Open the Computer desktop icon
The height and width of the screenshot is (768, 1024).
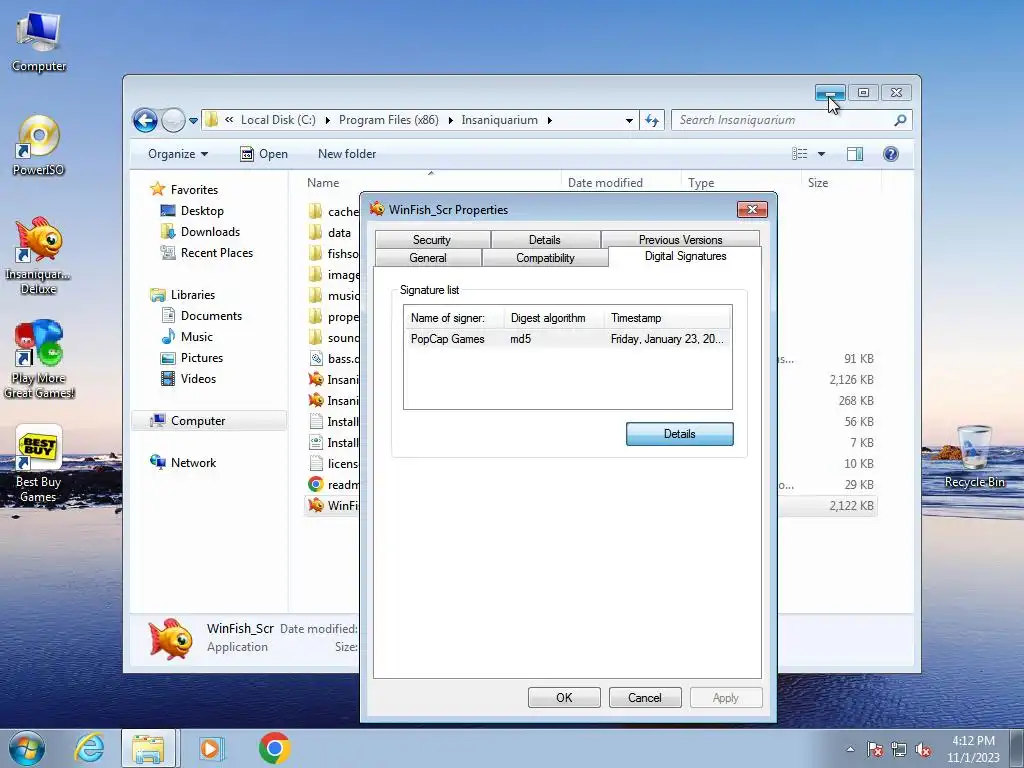39,41
